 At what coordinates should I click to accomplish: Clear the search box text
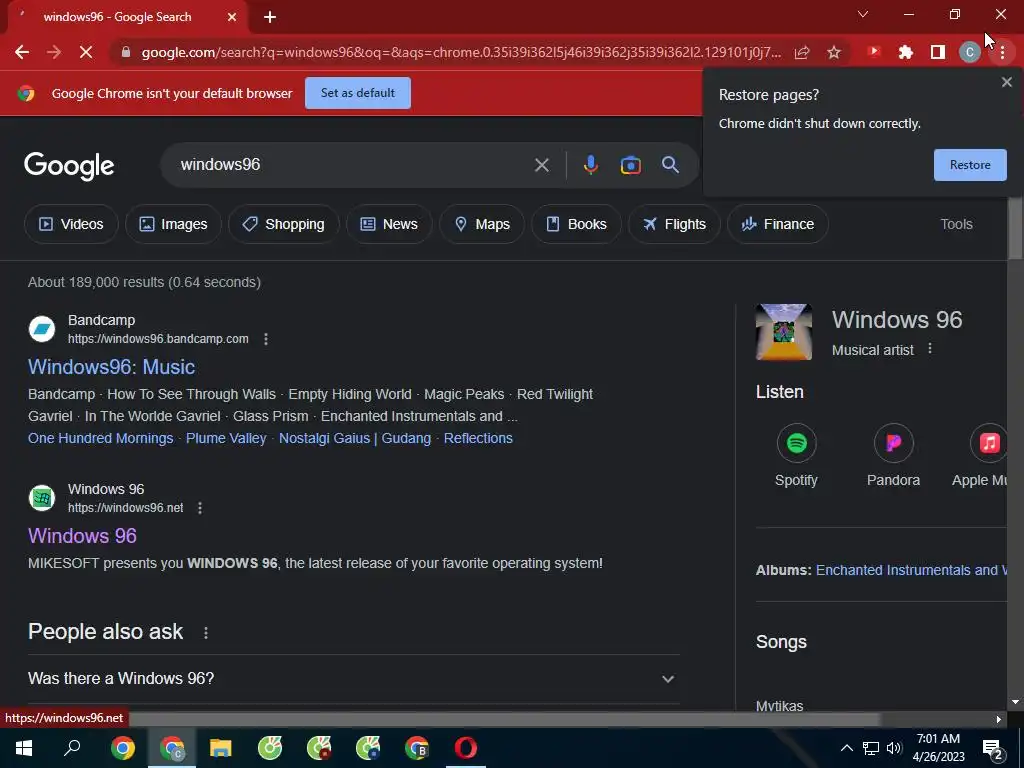point(541,165)
